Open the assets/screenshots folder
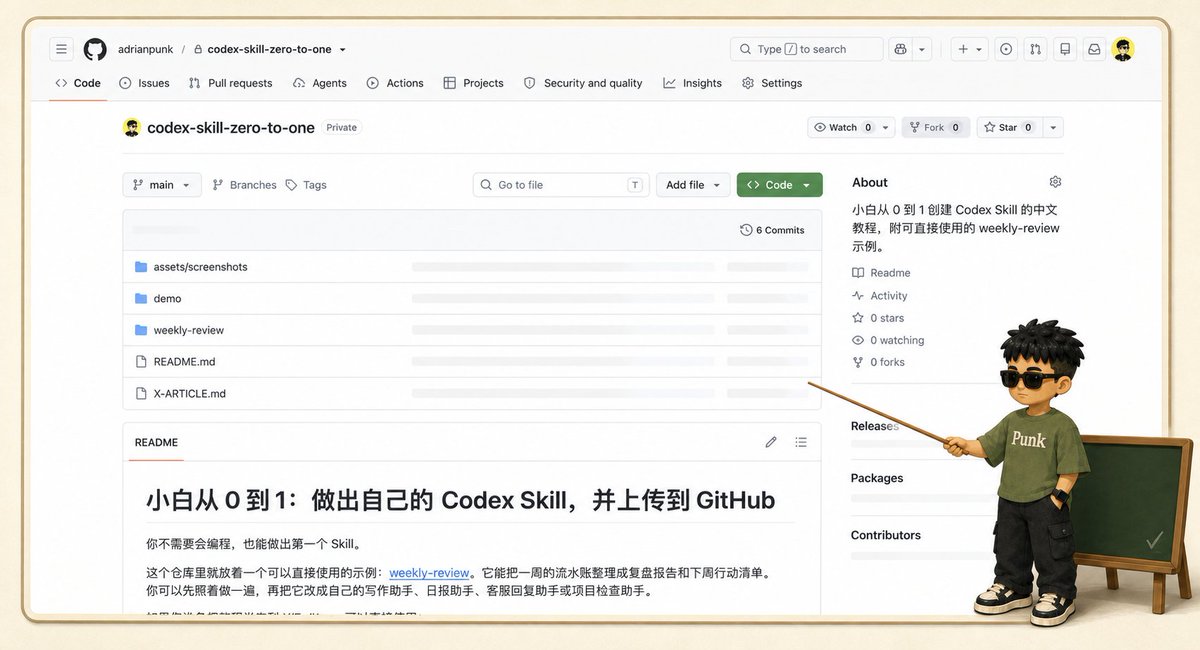Screen dimensions: 1200x650 click(x=200, y=267)
